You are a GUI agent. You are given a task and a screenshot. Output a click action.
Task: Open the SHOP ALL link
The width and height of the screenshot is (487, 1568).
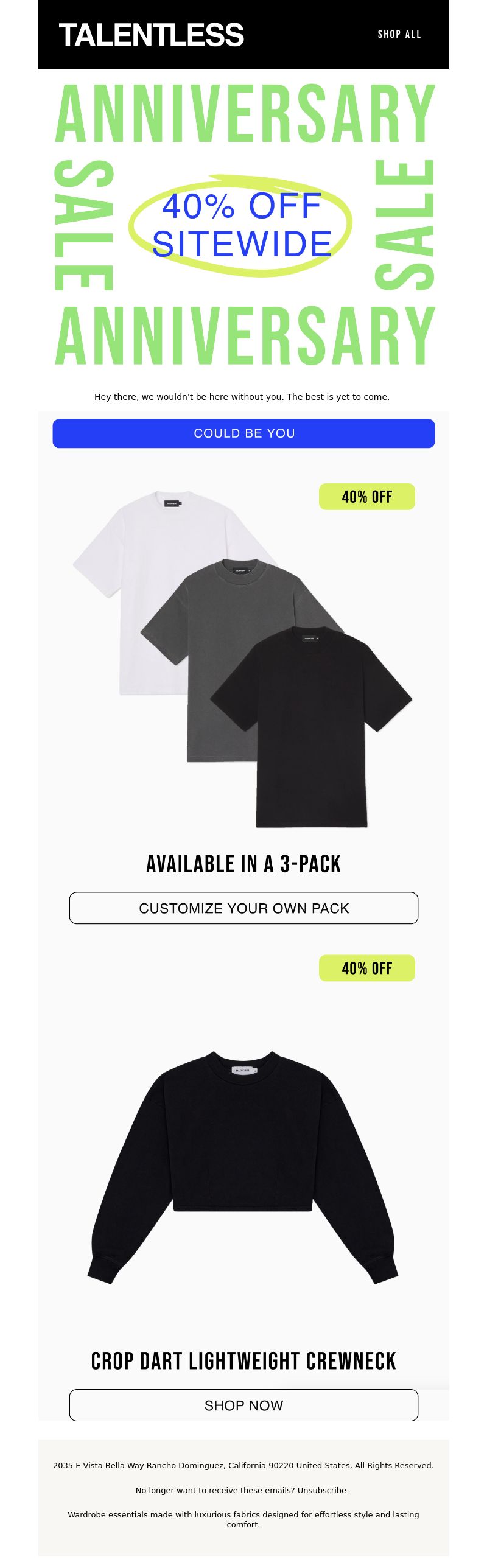pos(399,34)
